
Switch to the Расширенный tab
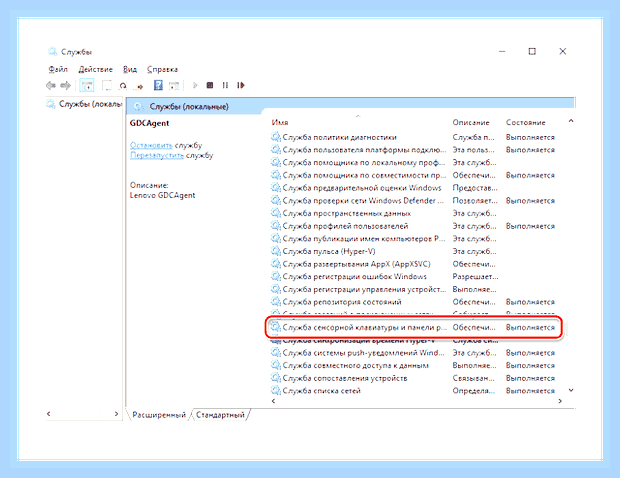coord(159,415)
